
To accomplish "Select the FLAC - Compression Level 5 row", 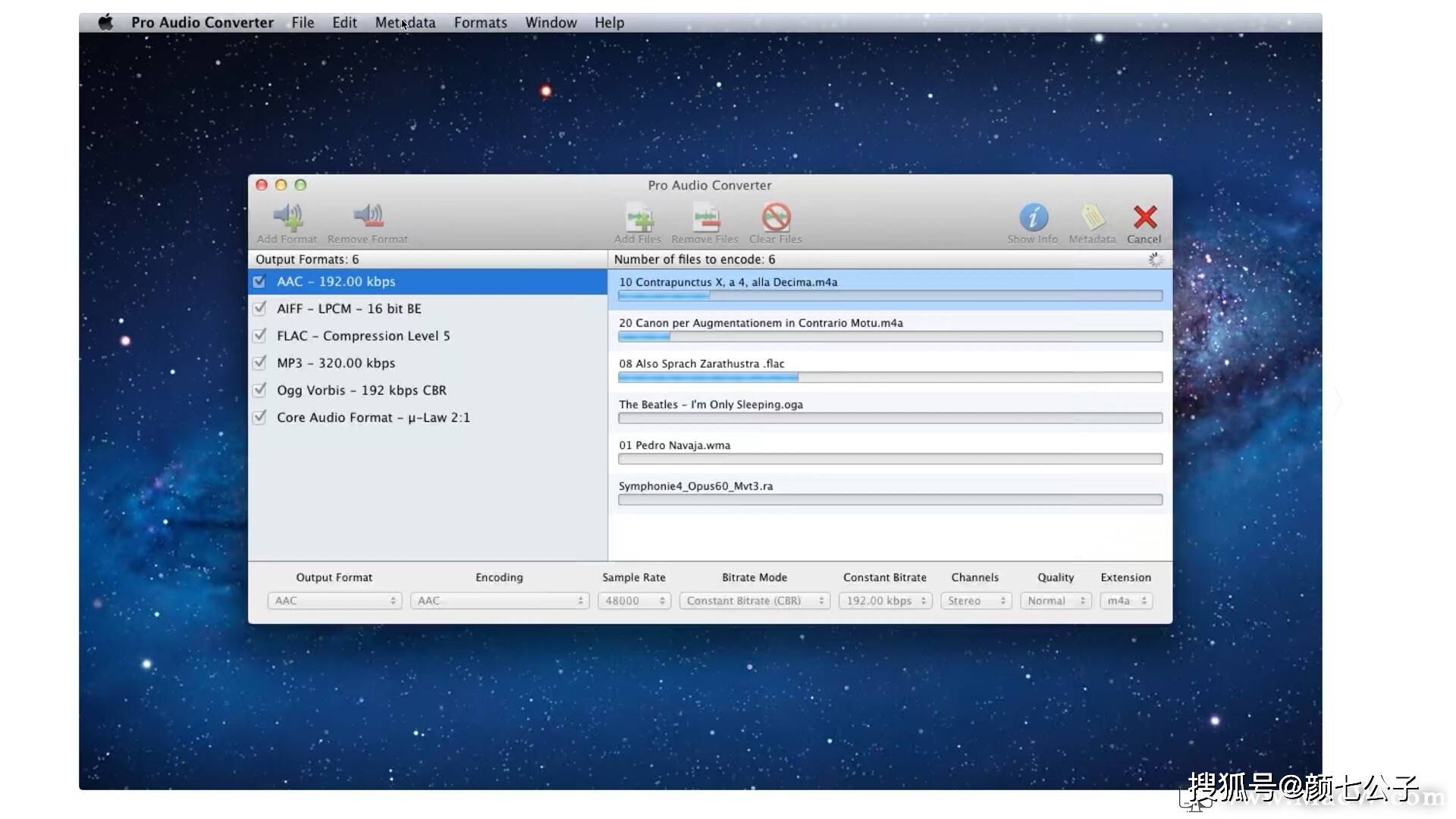I will (x=428, y=336).
